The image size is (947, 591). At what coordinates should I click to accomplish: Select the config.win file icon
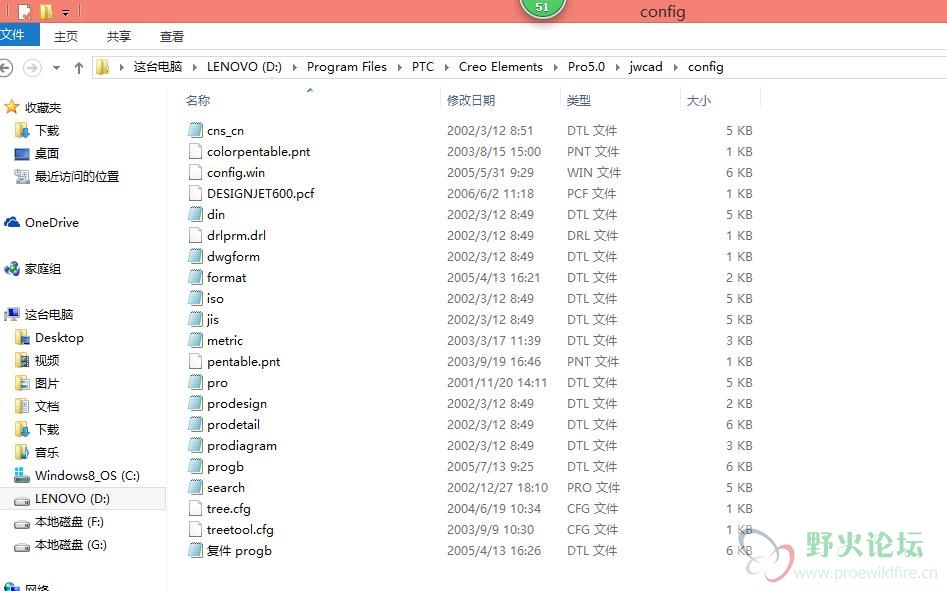pos(195,173)
